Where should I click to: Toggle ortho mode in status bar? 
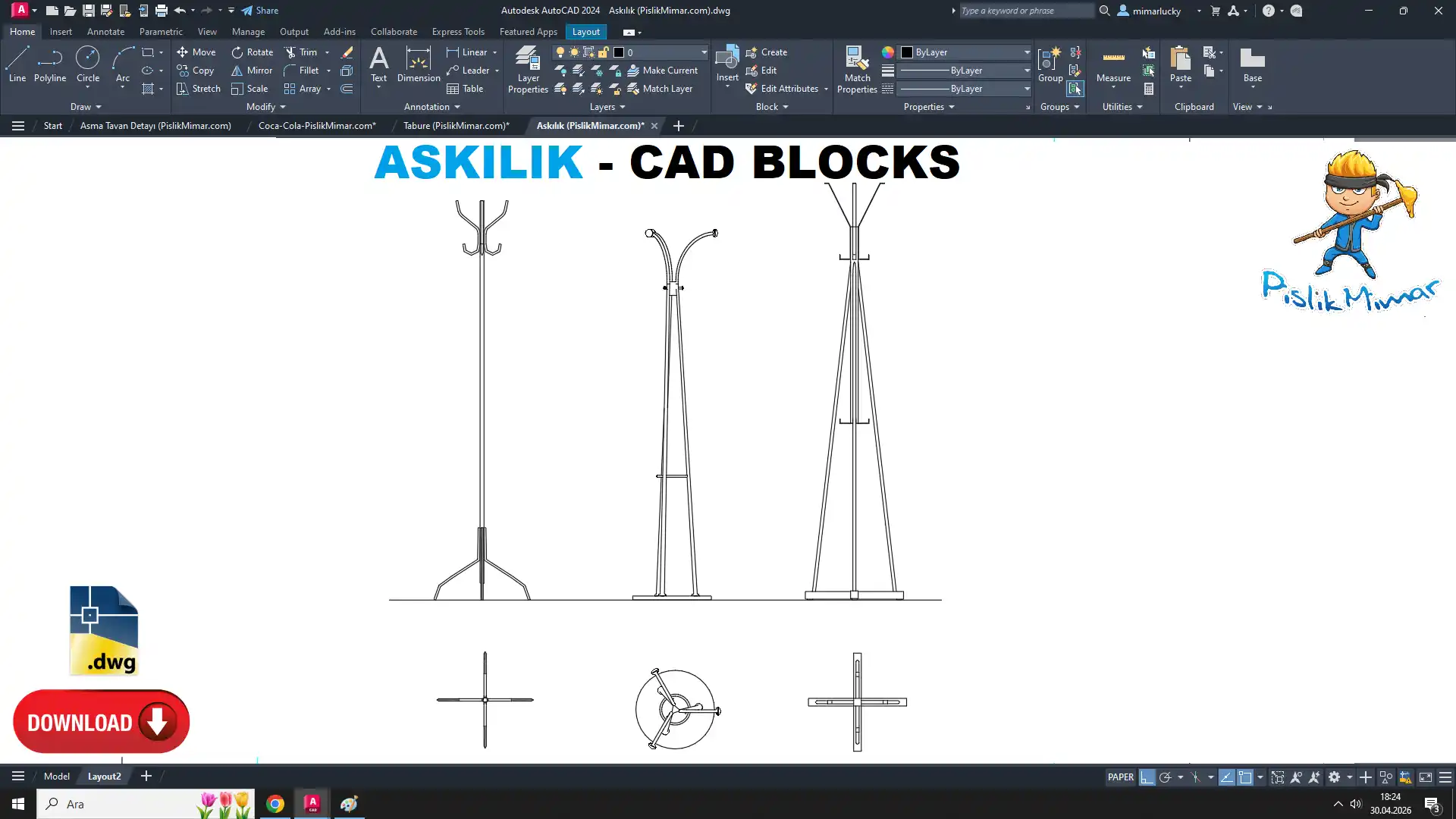pos(1147,777)
